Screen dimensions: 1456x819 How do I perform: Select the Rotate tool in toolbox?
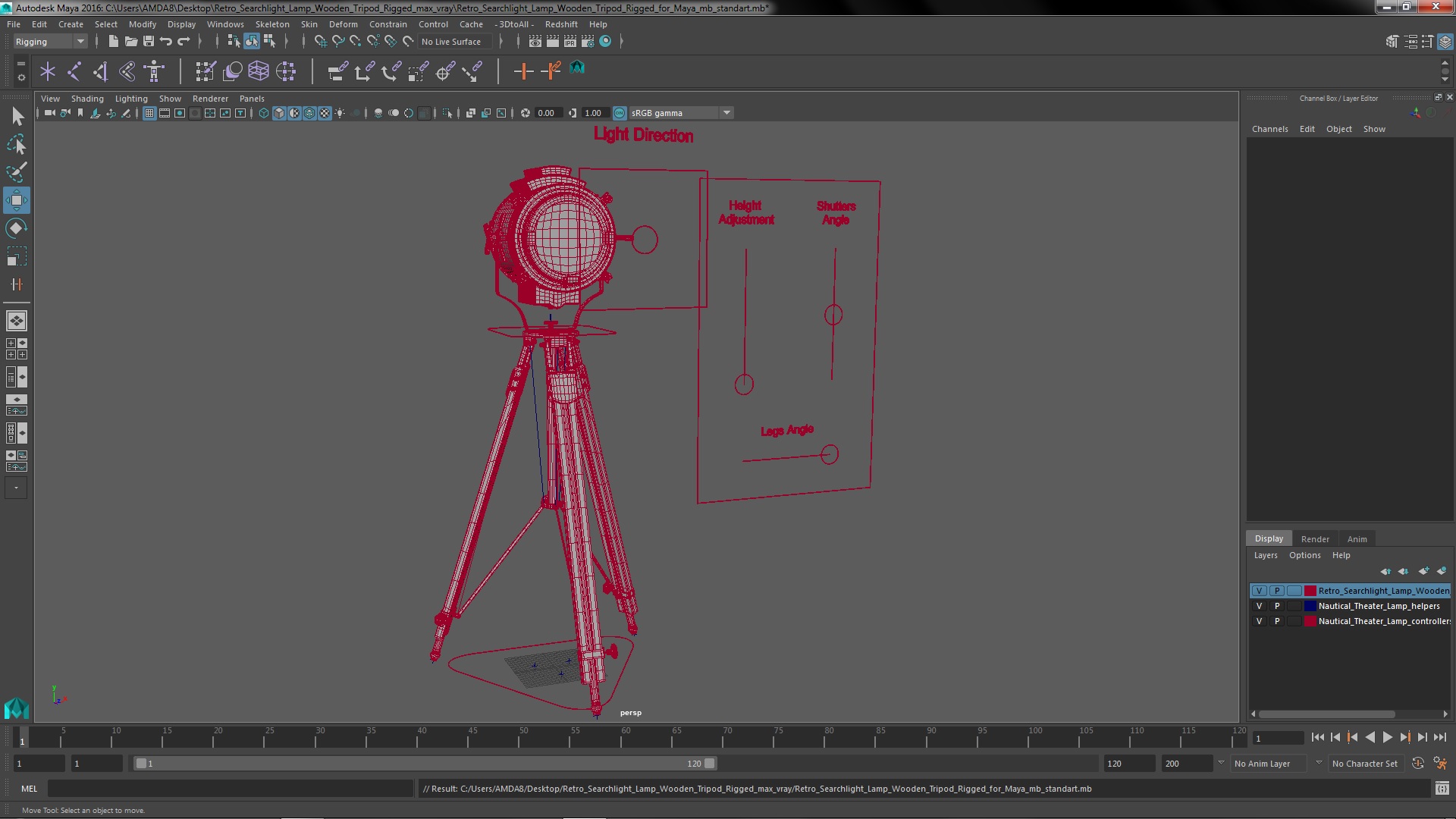pyautogui.click(x=16, y=228)
